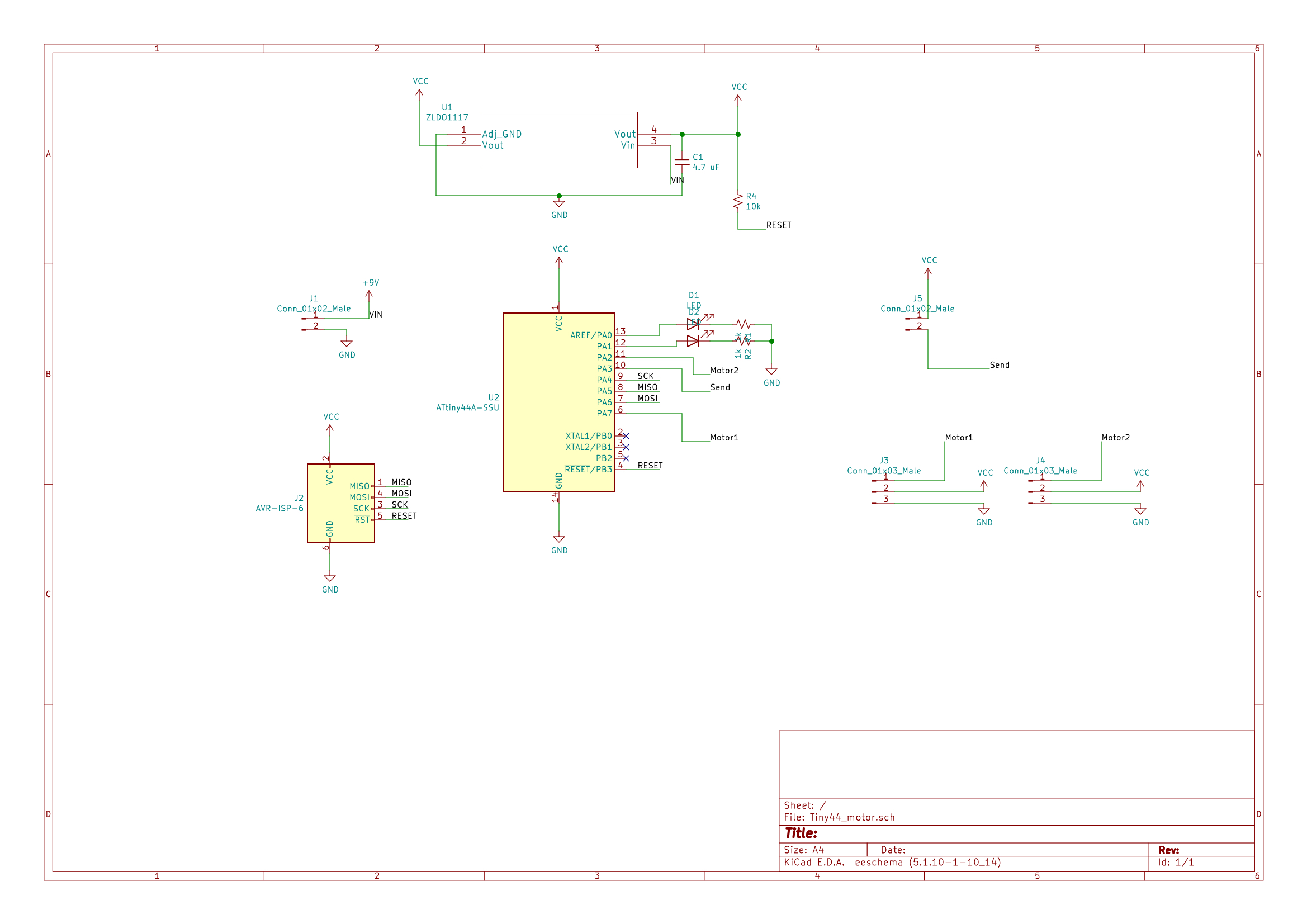Click the VCC arrow above the AVR-ISP-6 connector
This screenshot has height=924, width=1307.
pos(330,429)
